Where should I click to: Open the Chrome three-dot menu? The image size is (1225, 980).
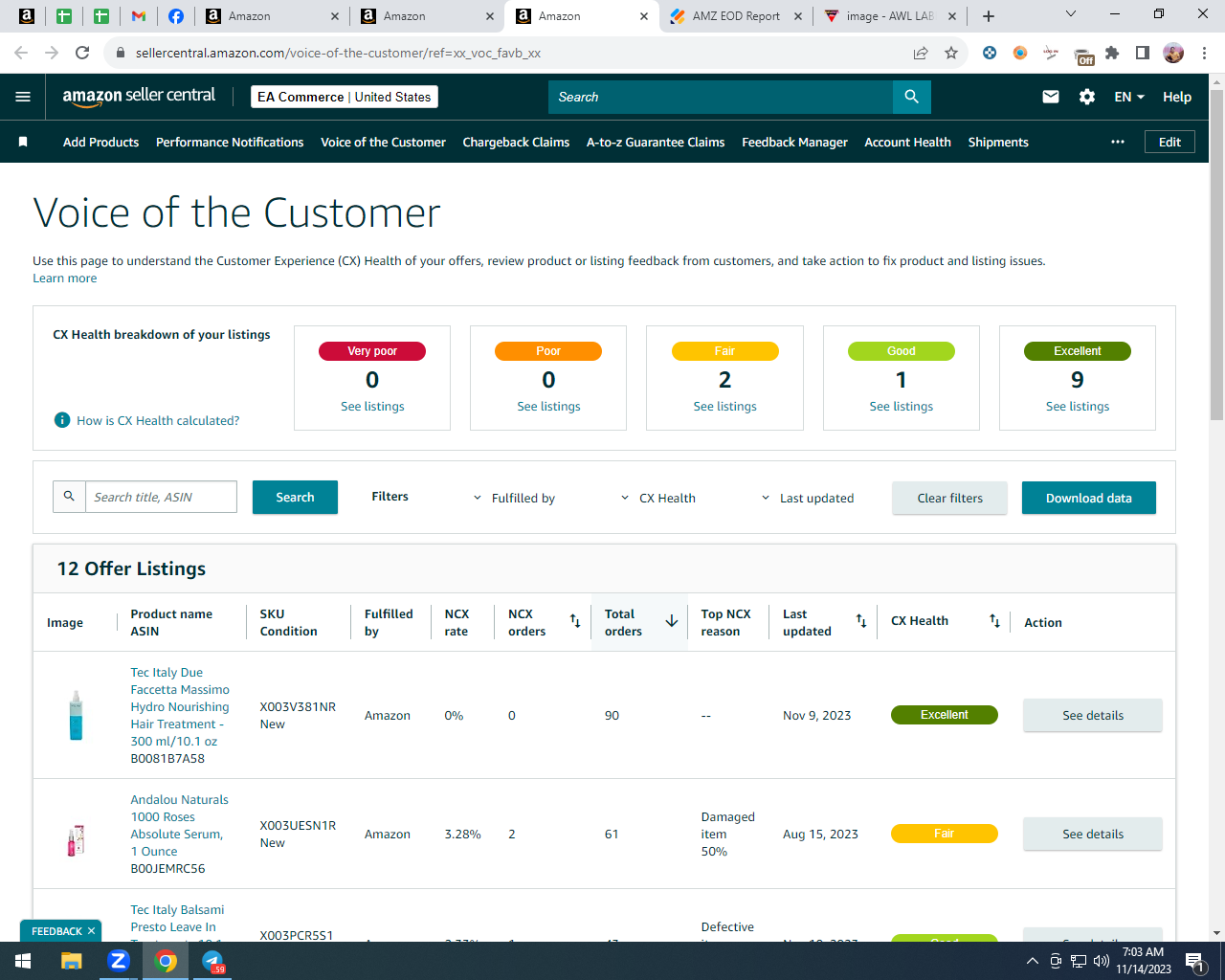[1205, 53]
